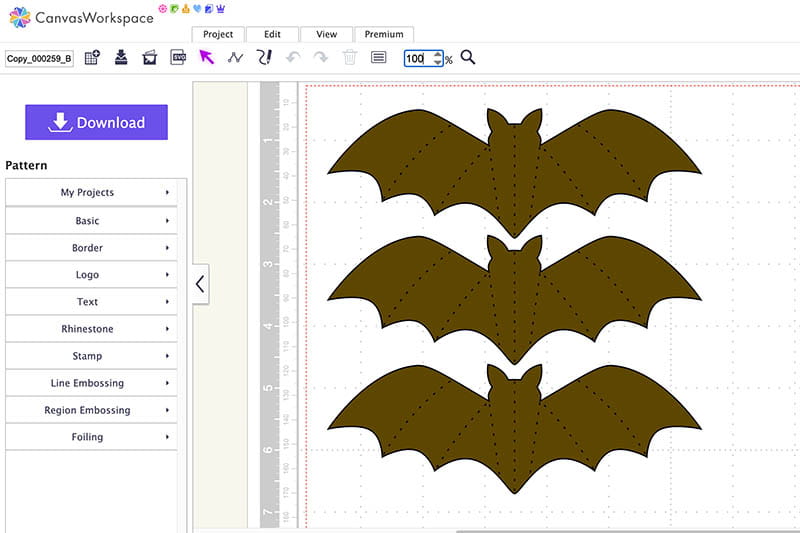Open the Premium tab

(x=384, y=34)
